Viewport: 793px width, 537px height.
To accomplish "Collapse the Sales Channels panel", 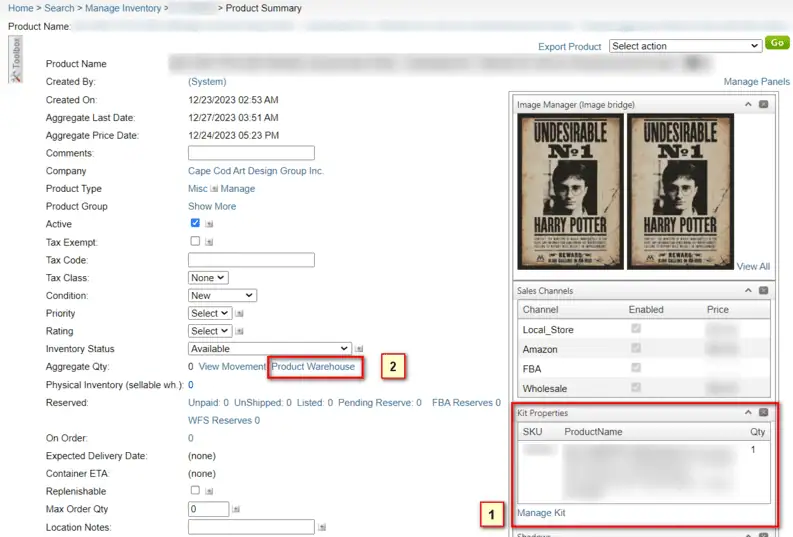I will click(x=748, y=290).
